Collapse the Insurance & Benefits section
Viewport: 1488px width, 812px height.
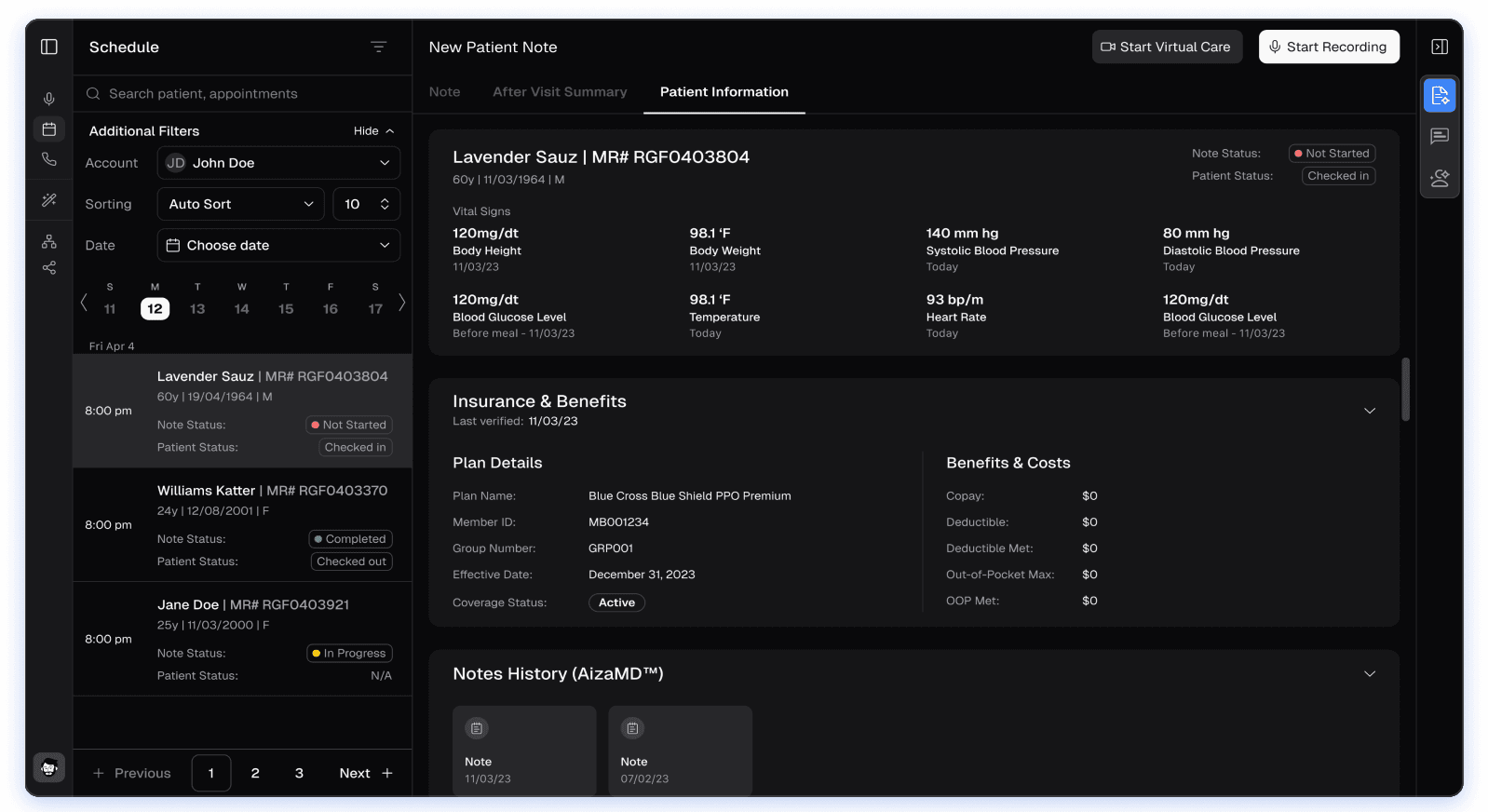coord(1369,411)
